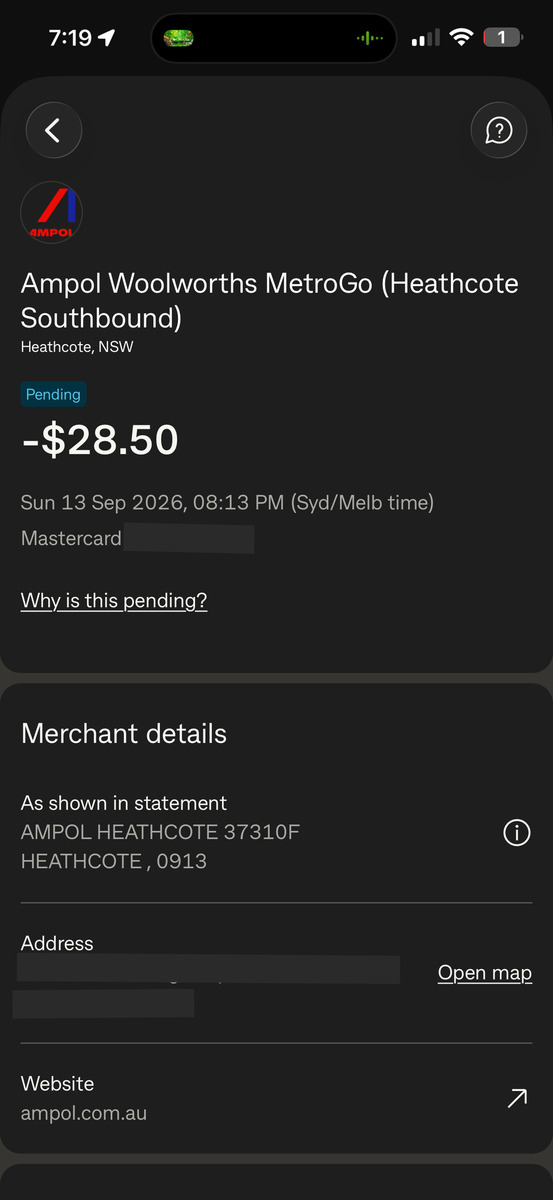
Task: Tap the Dynamic Island live activity thumbnail
Action: (178, 38)
